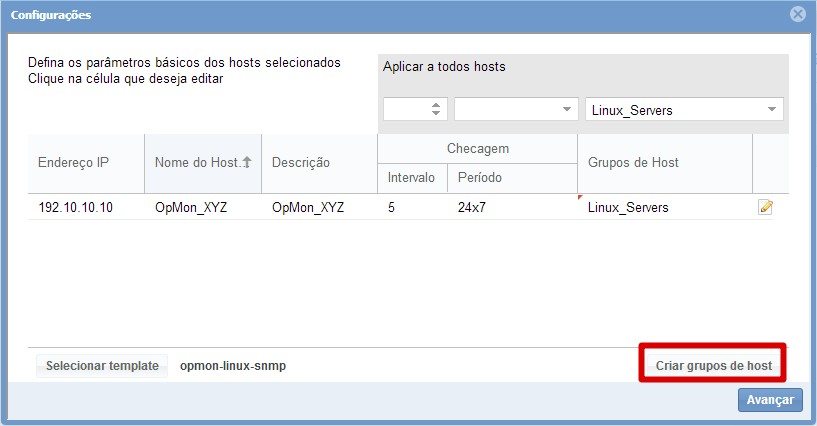Edit the period cell showing 24x7
Image resolution: width=817 pixels, height=426 pixels.
472,208
